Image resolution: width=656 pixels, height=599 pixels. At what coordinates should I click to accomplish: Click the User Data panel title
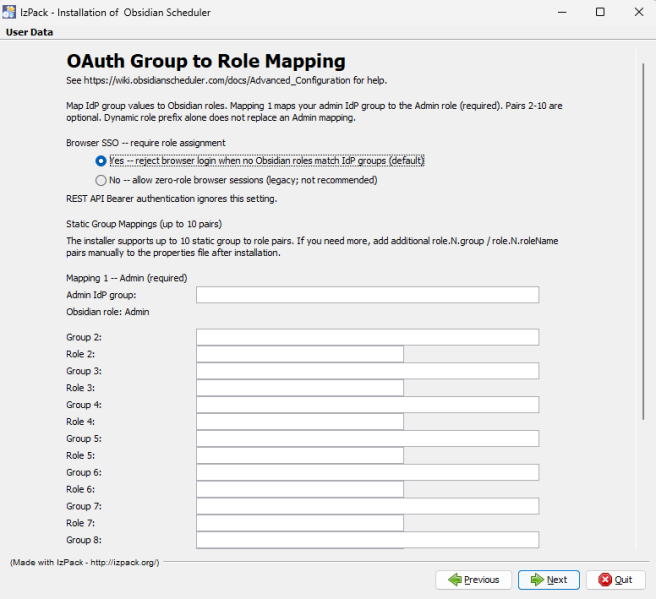coord(29,32)
